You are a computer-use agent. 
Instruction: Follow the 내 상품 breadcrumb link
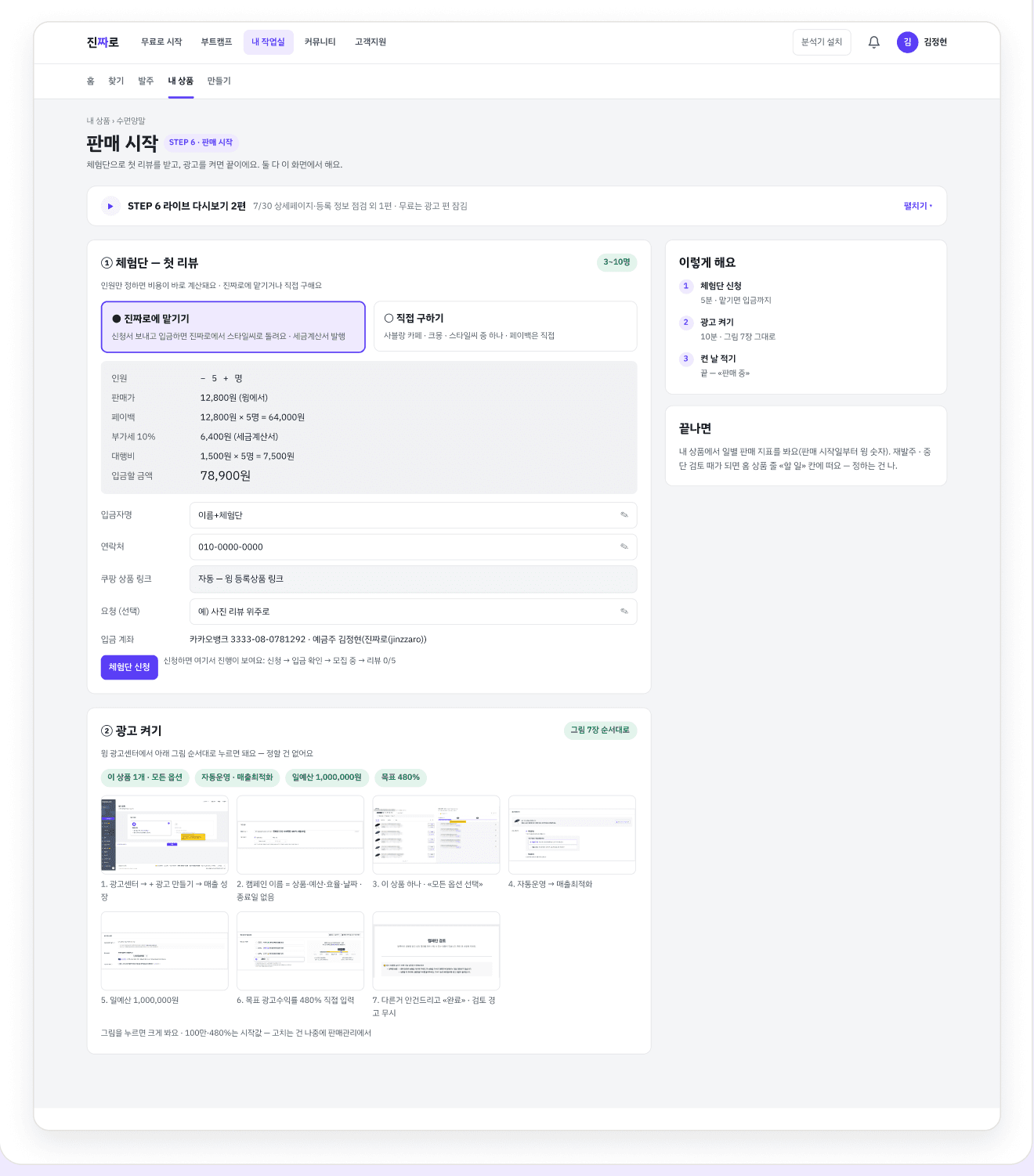98,121
